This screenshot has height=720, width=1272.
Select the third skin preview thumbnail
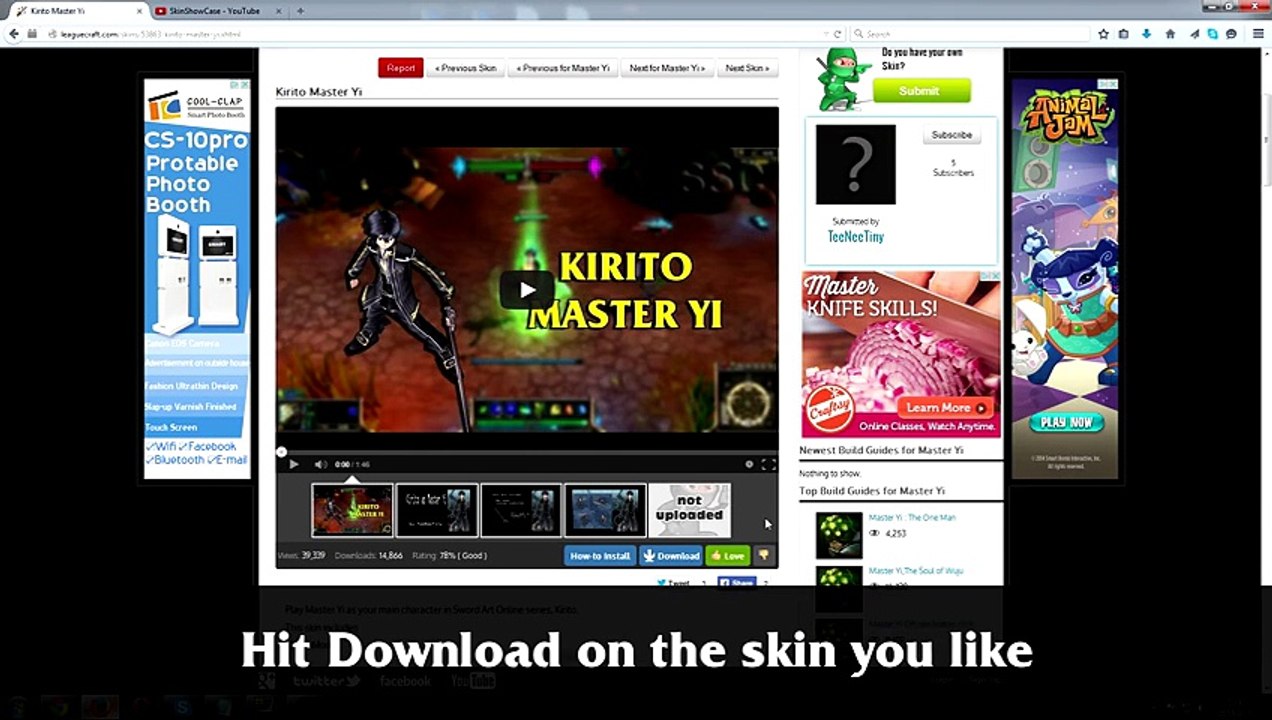point(521,510)
